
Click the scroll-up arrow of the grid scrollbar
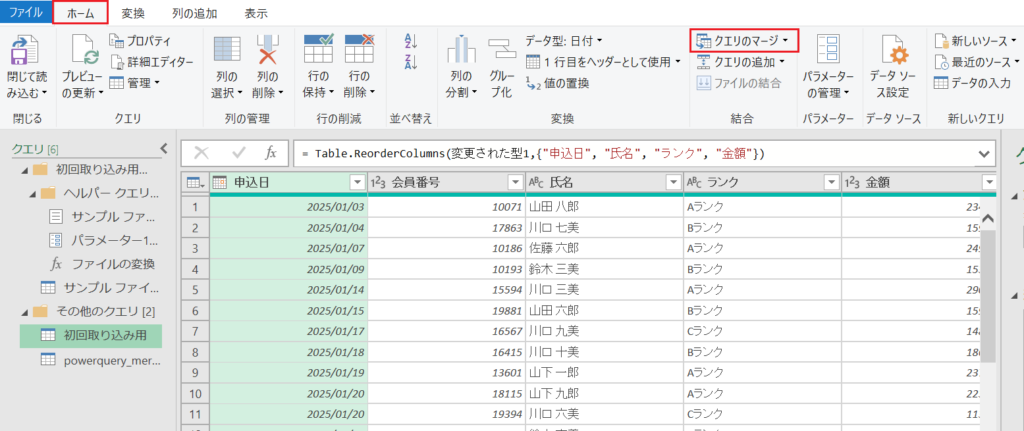coord(988,218)
